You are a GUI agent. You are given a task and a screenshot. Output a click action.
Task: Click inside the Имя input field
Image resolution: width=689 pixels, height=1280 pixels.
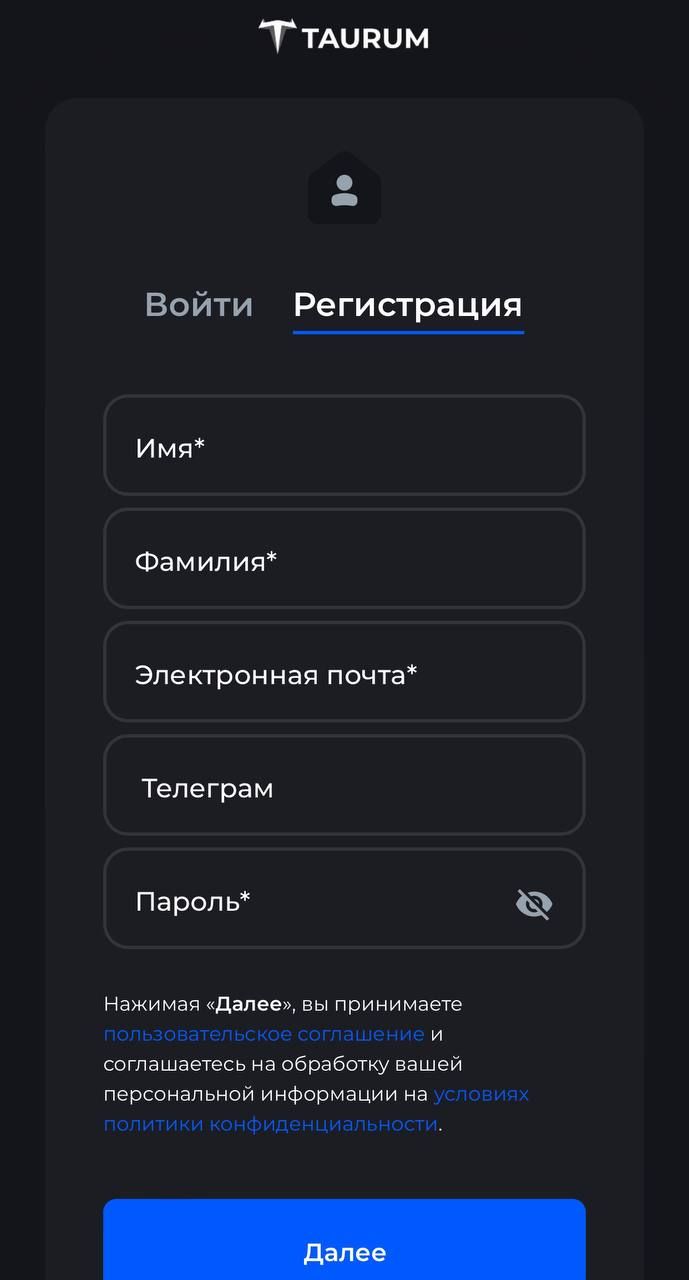(x=344, y=446)
